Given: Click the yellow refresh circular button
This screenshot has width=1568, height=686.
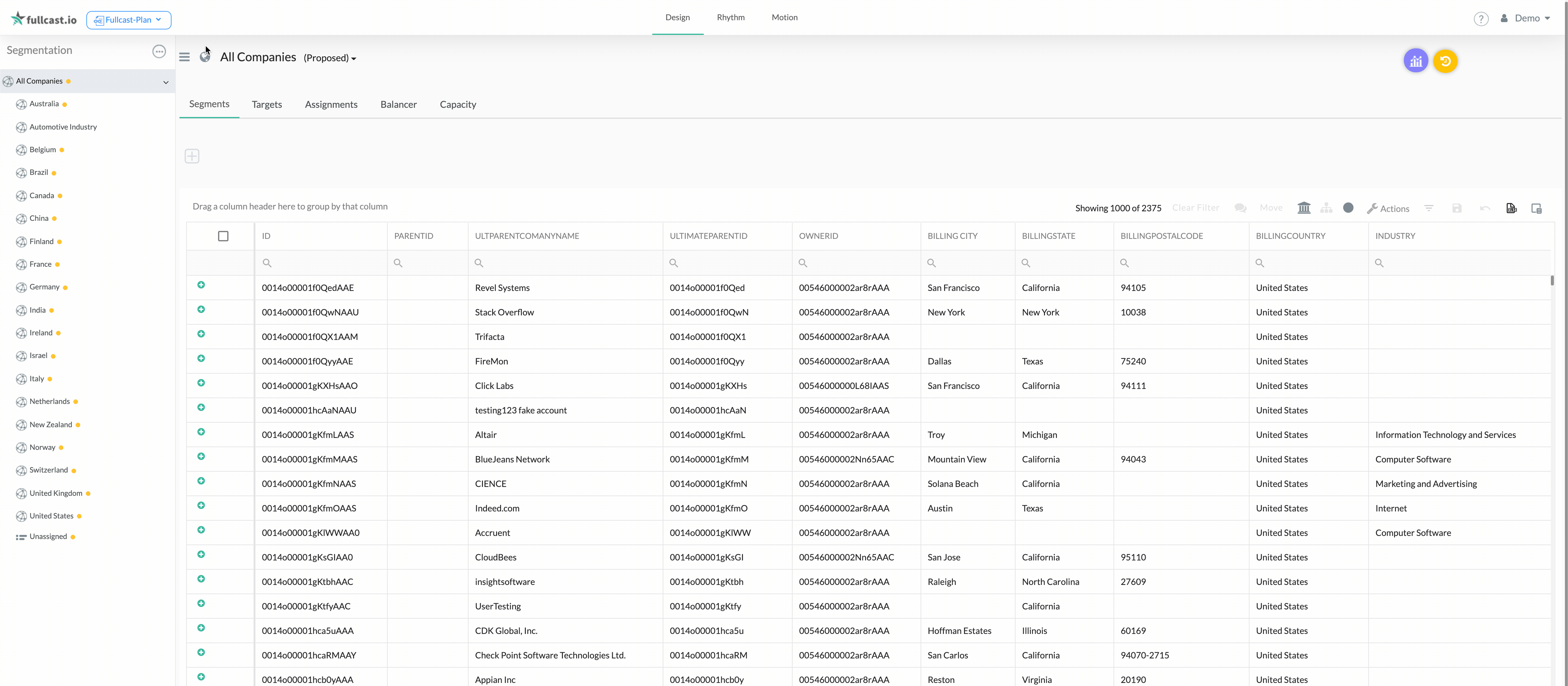Looking at the screenshot, I should click(1445, 61).
